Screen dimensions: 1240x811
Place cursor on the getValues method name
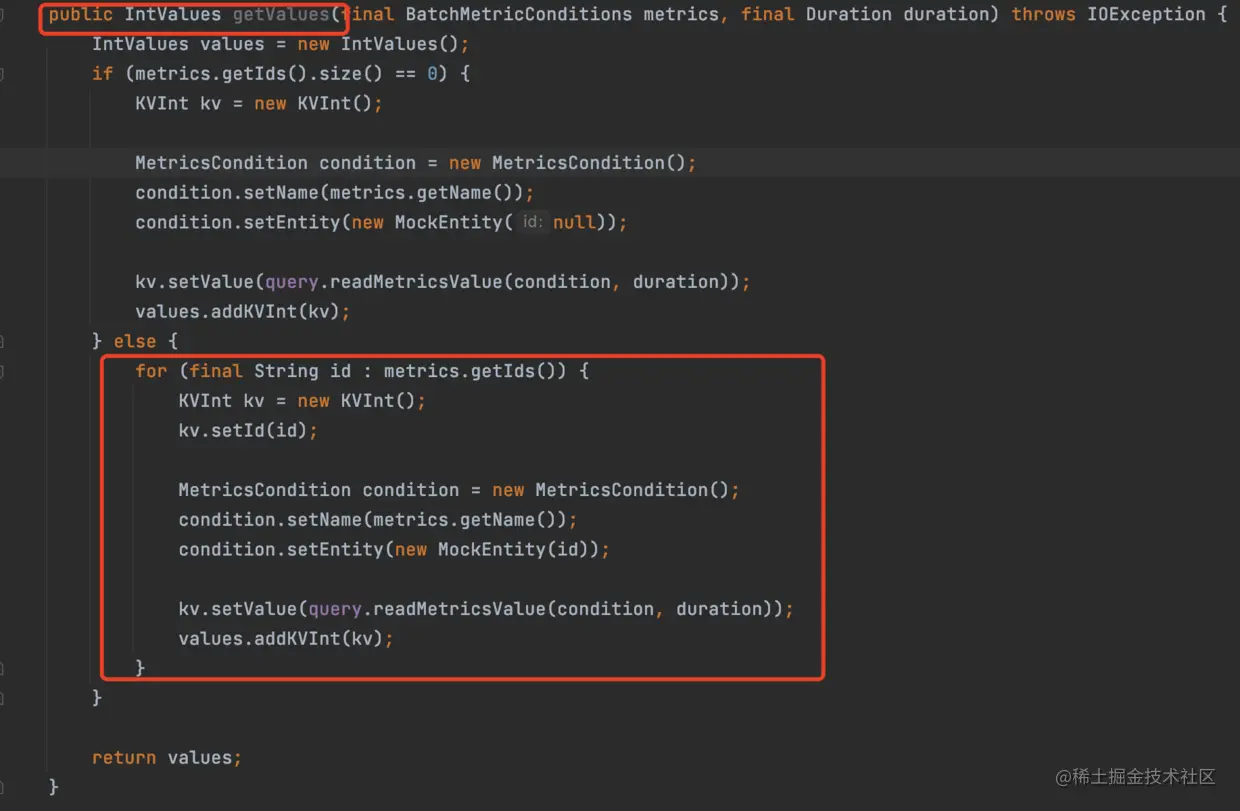pyautogui.click(x=281, y=14)
